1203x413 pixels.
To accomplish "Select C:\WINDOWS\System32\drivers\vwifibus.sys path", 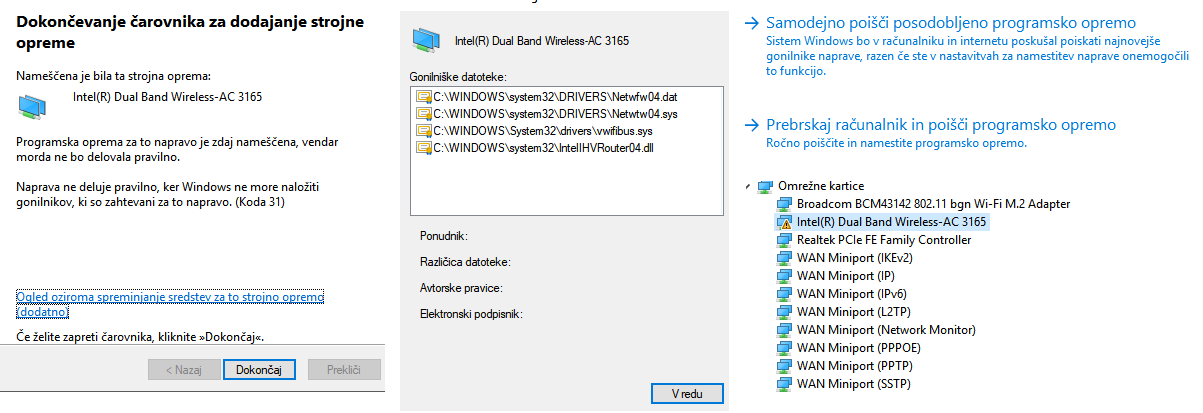I will [x=542, y=131].
